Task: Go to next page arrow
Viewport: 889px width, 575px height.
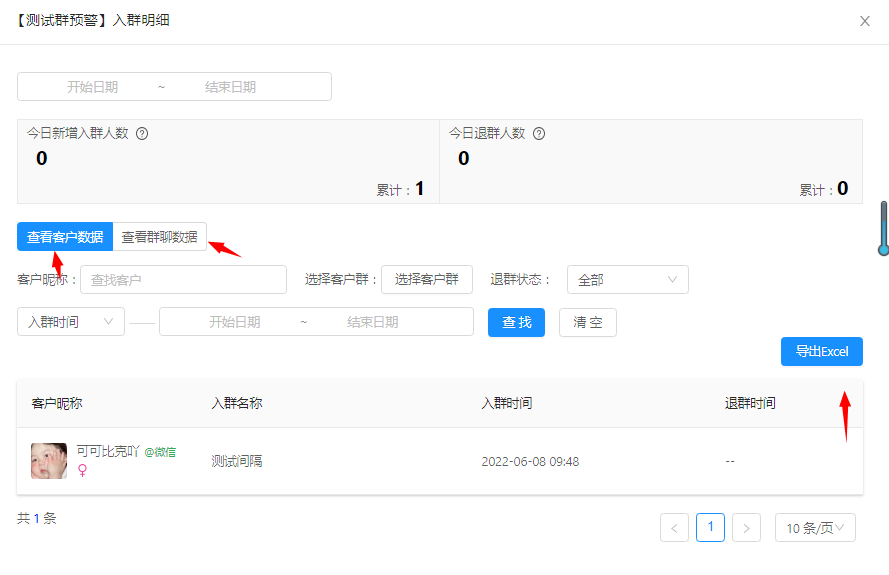Action: [746, 528]
